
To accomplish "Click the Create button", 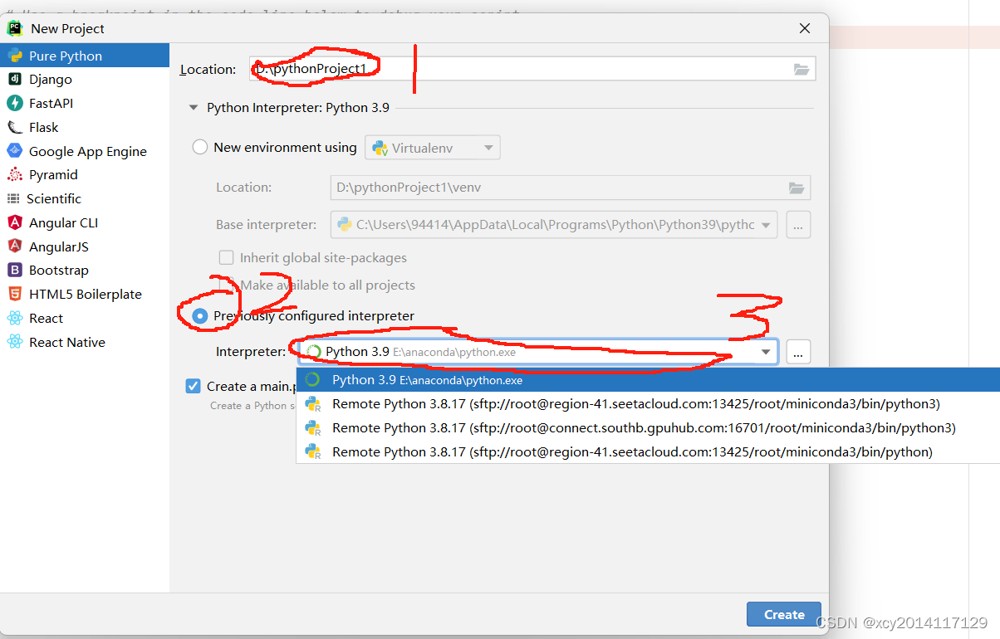I will coord(784,614).
